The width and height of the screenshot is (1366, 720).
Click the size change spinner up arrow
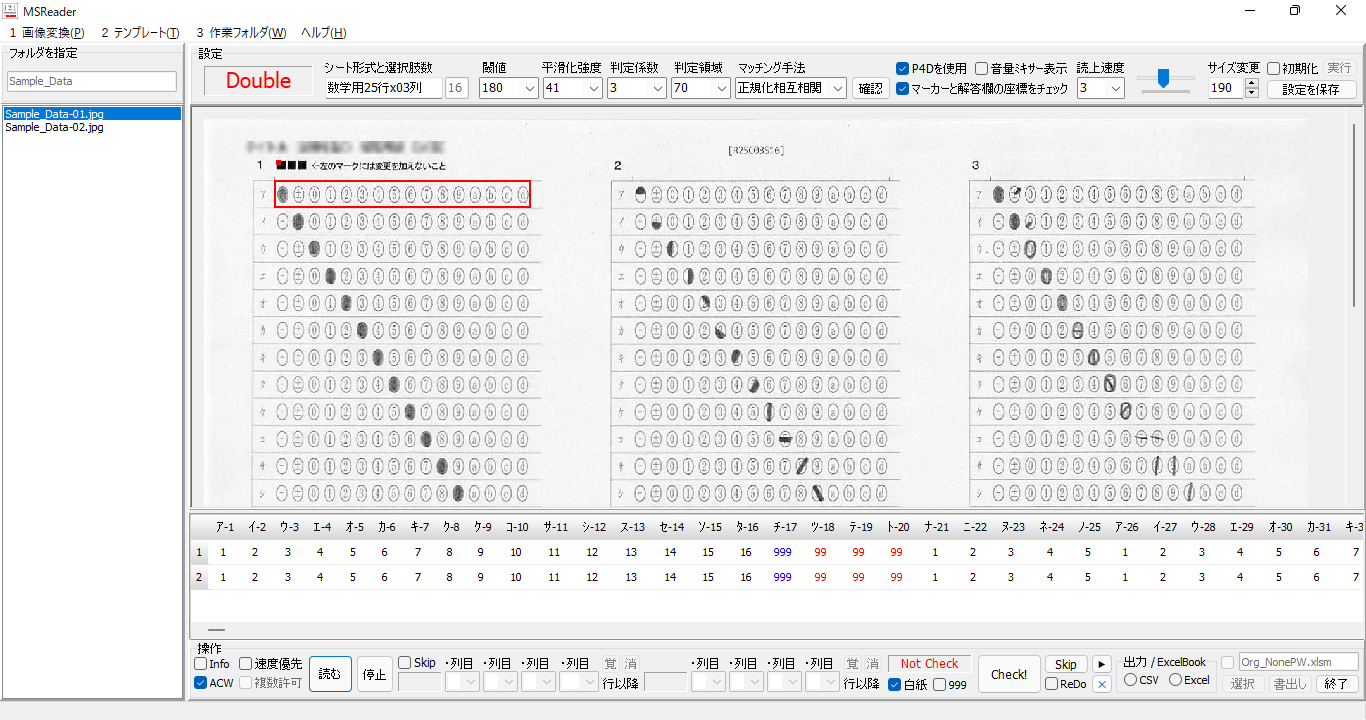pyautogui.click(x=1252, y=83)
